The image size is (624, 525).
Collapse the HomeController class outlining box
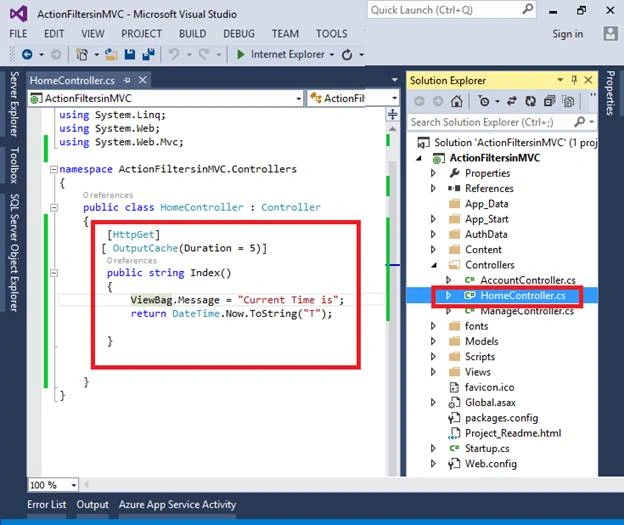click(x=54, y=207)
